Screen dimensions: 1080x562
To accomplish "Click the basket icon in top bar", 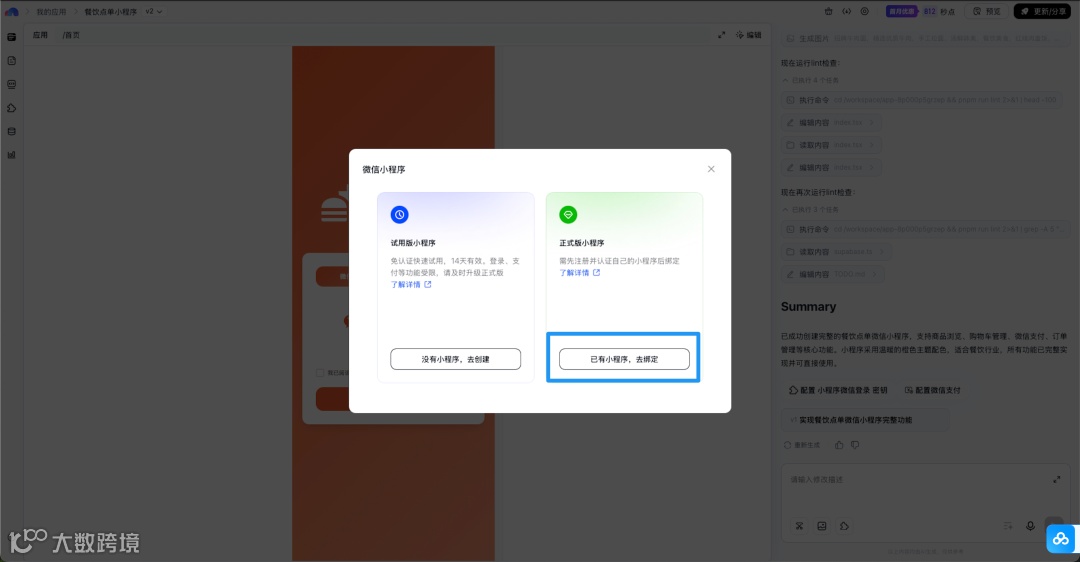I will [x=829, y=11].
